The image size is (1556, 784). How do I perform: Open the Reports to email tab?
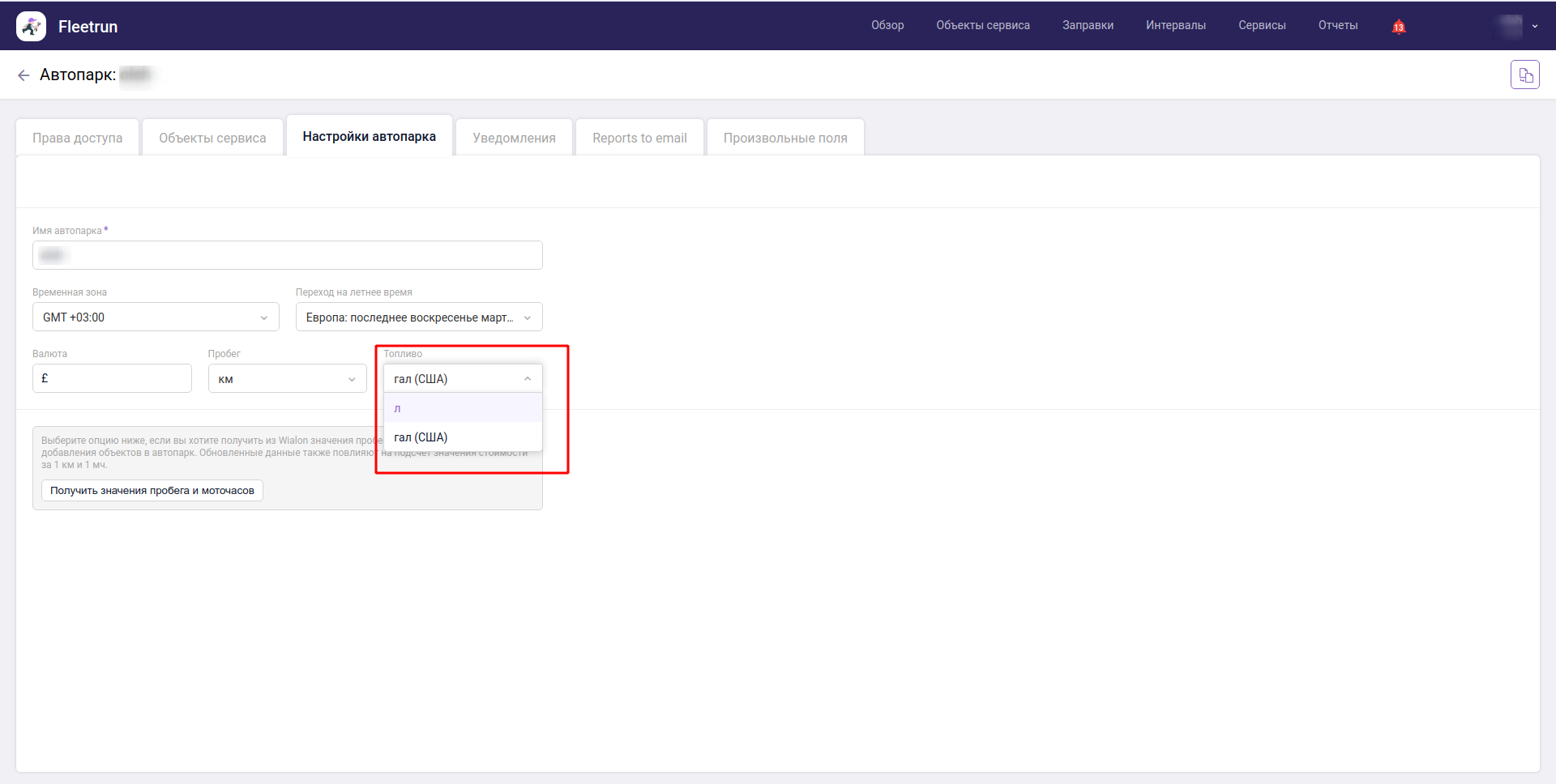[639, 138]
